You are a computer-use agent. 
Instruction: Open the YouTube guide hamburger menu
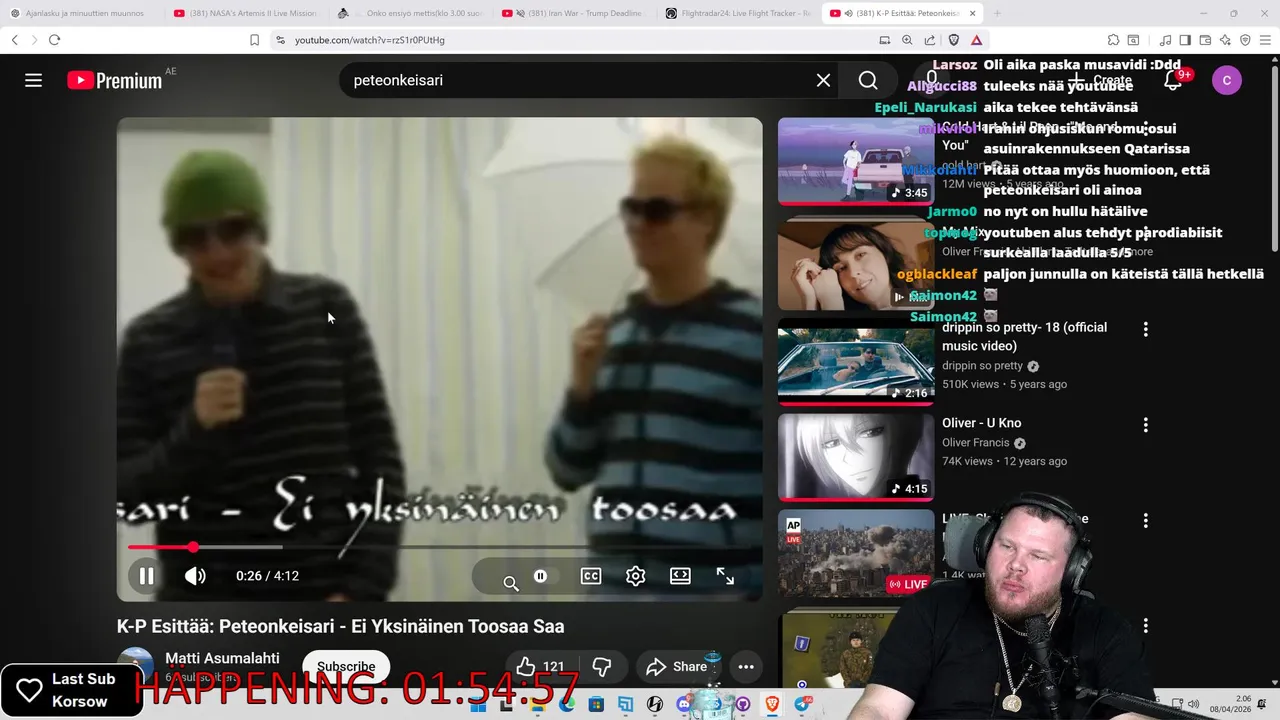pyautogui.click(x=33, y=80)
